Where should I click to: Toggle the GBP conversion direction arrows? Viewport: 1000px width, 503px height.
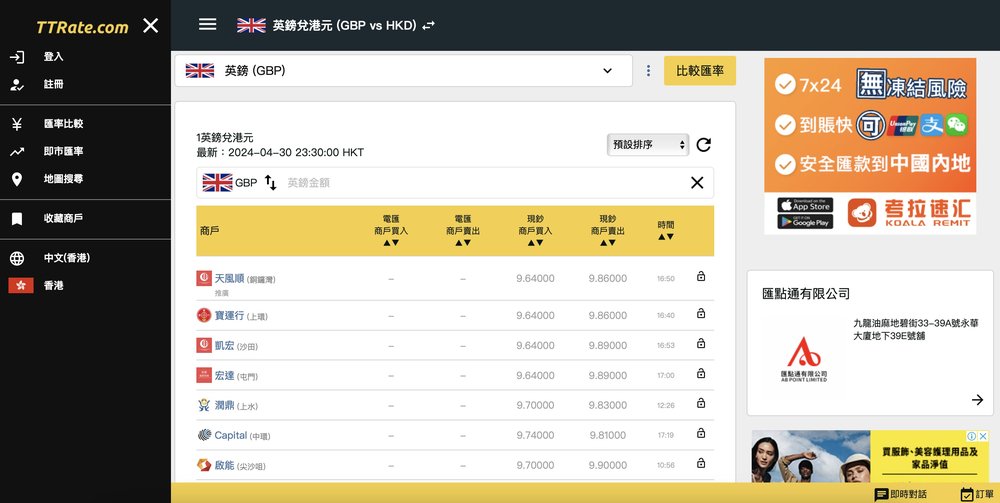[270, 183]
